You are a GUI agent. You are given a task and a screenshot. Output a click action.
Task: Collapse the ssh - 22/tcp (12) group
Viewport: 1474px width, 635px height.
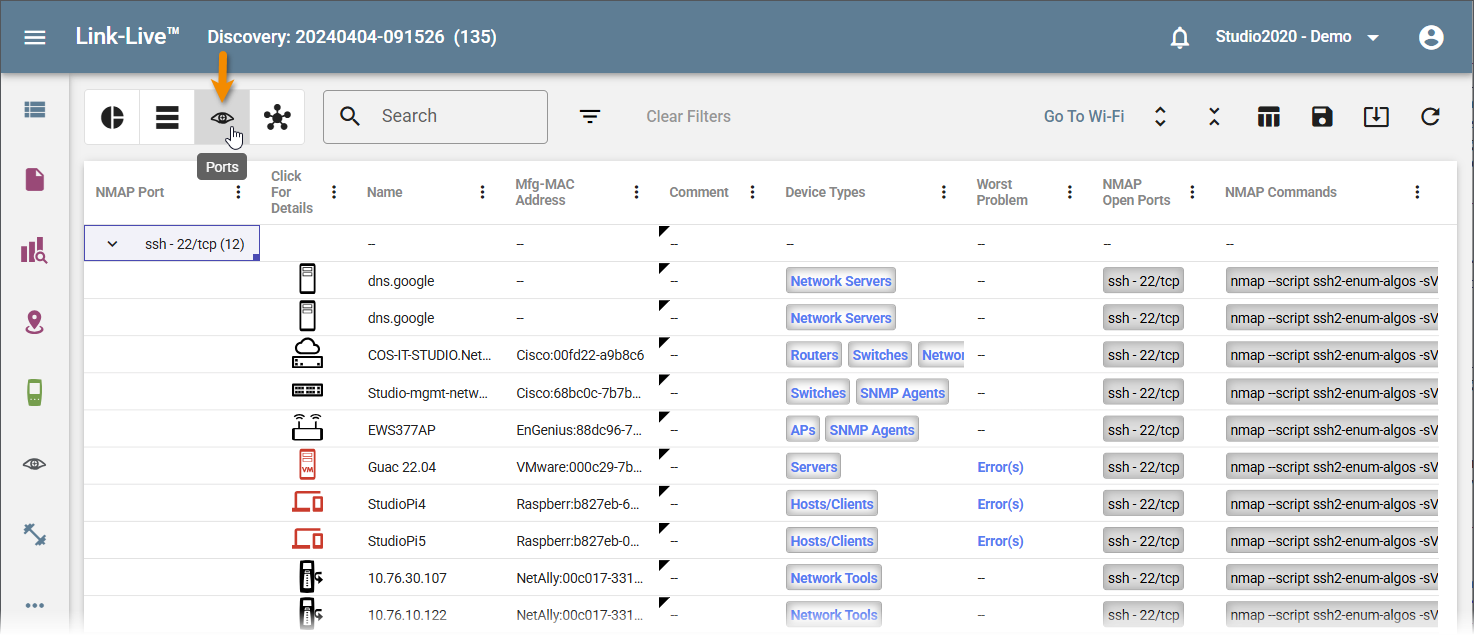(112, 244)
